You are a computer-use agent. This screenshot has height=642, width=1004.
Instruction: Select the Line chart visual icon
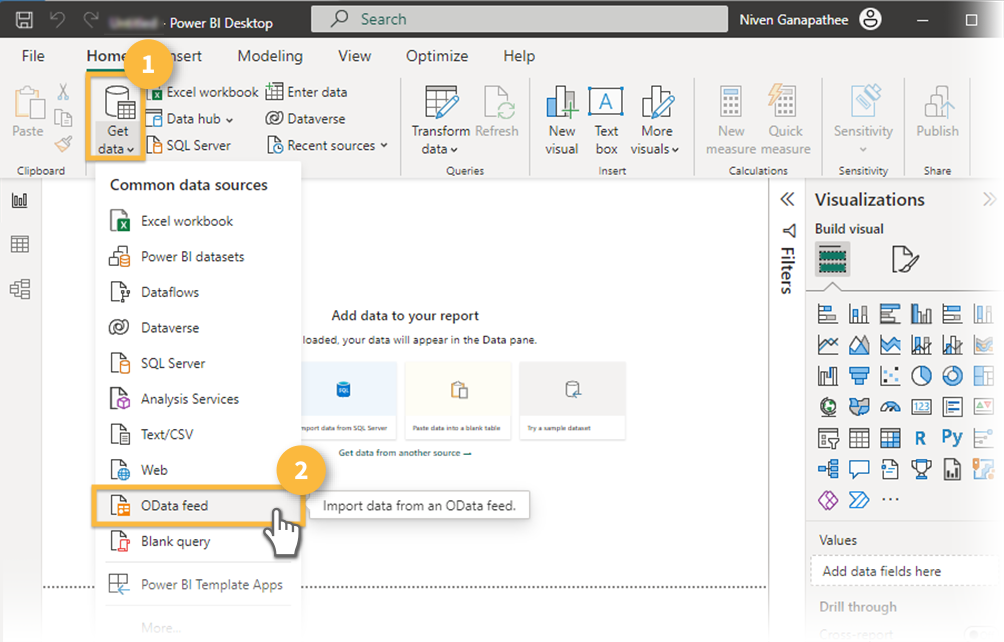coord(828,345)
